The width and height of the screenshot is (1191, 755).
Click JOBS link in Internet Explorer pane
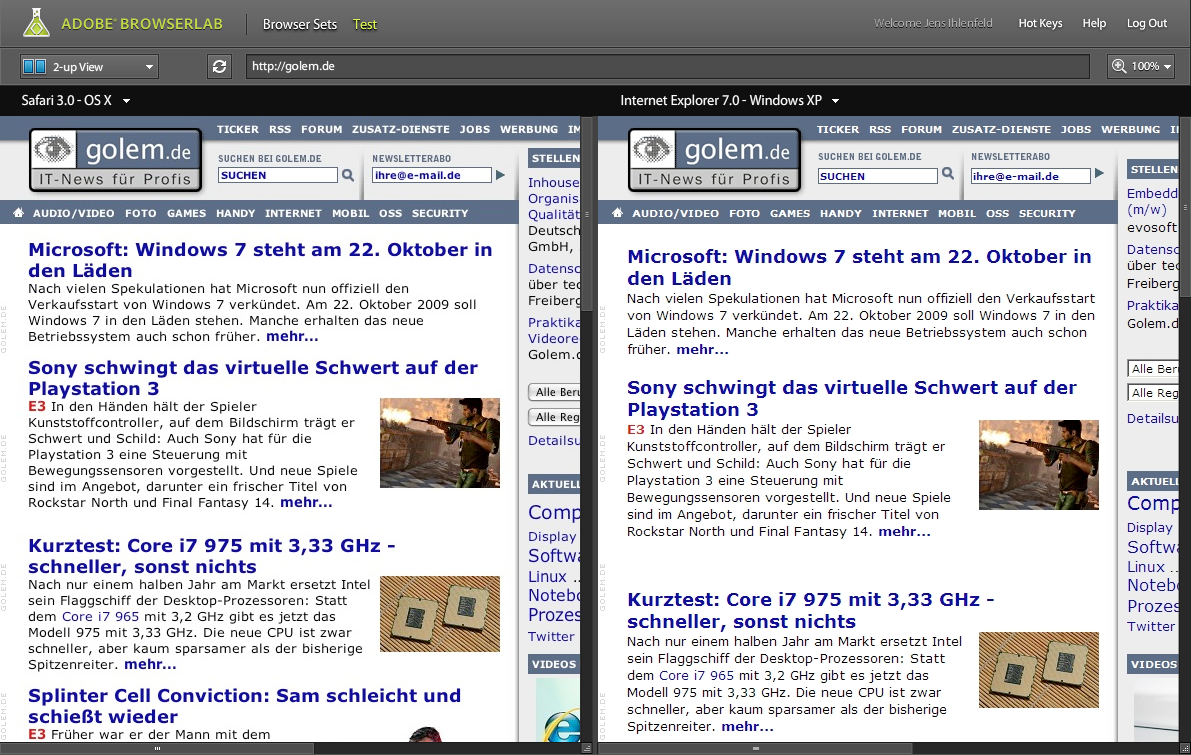pyautogui.click(x=1076, y=129)
